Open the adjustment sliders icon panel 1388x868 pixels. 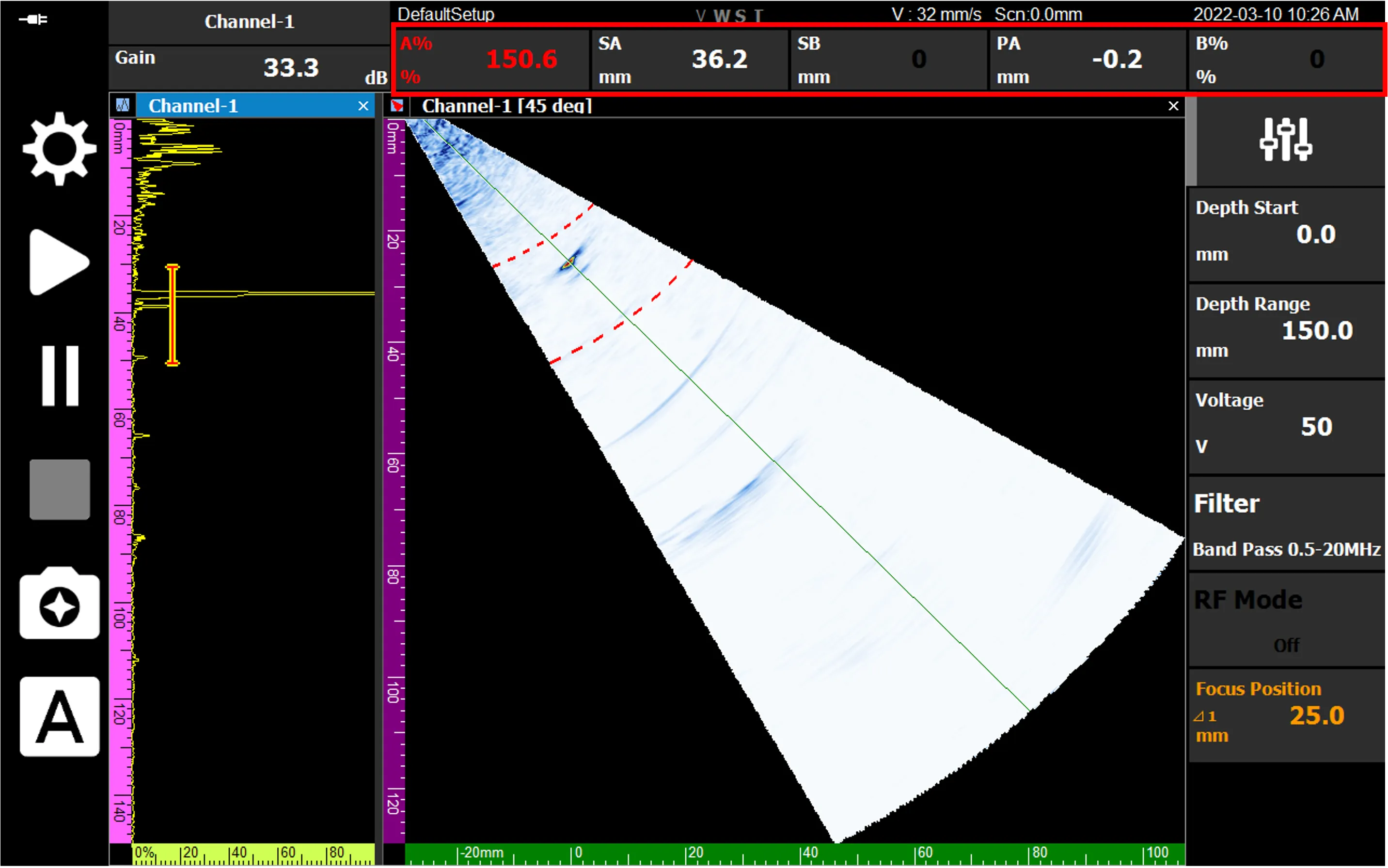pyautogui.click(x=1285, y=139)
